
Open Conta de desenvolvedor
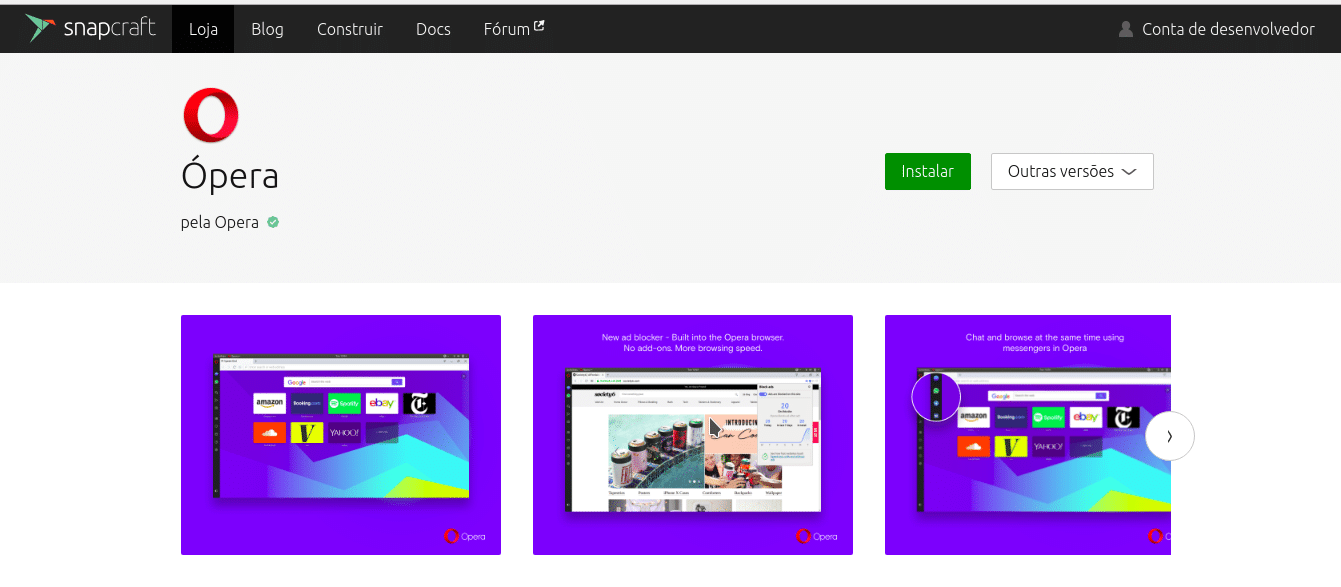point(1228,29)
